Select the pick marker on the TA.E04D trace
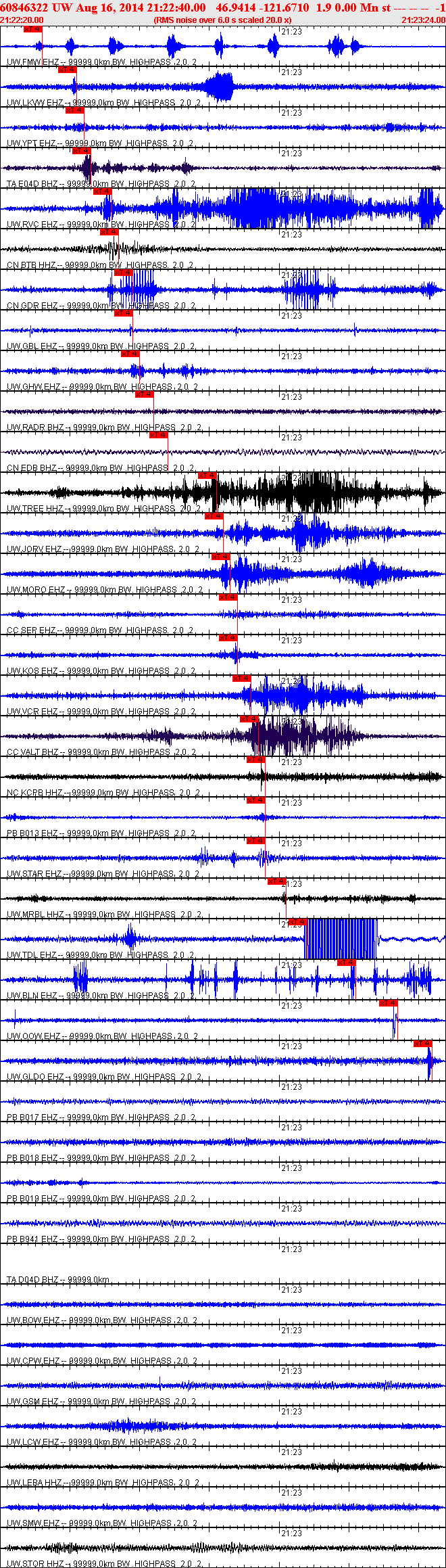446x1568 pixels. click(81, 151)
